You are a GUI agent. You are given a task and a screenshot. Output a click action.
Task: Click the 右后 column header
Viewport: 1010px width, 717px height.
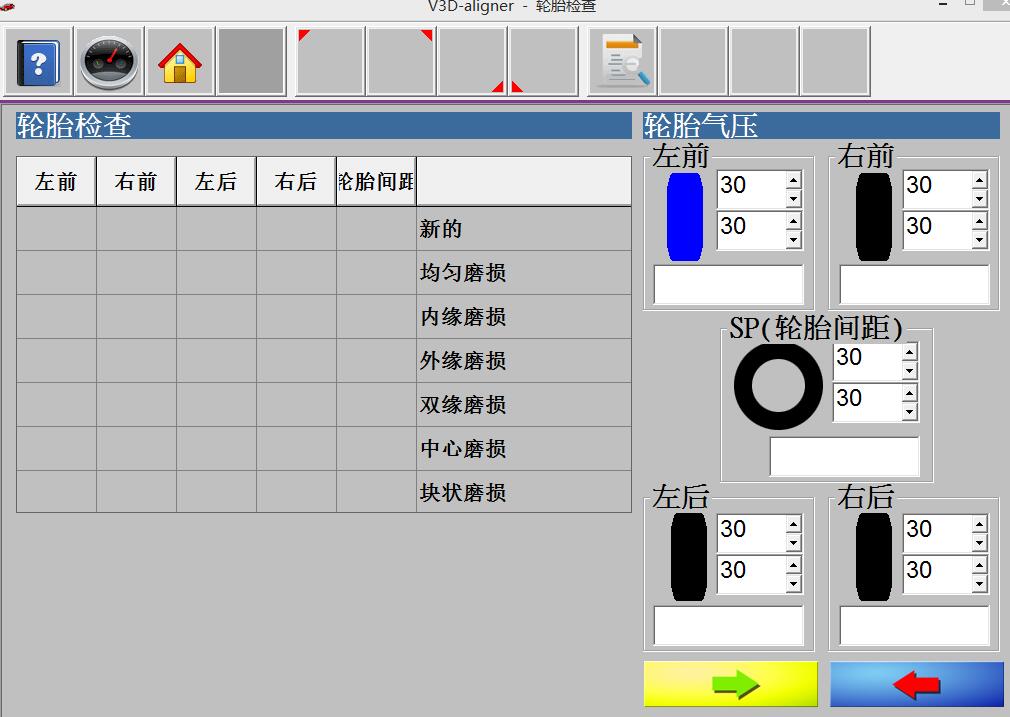(296, 181)
